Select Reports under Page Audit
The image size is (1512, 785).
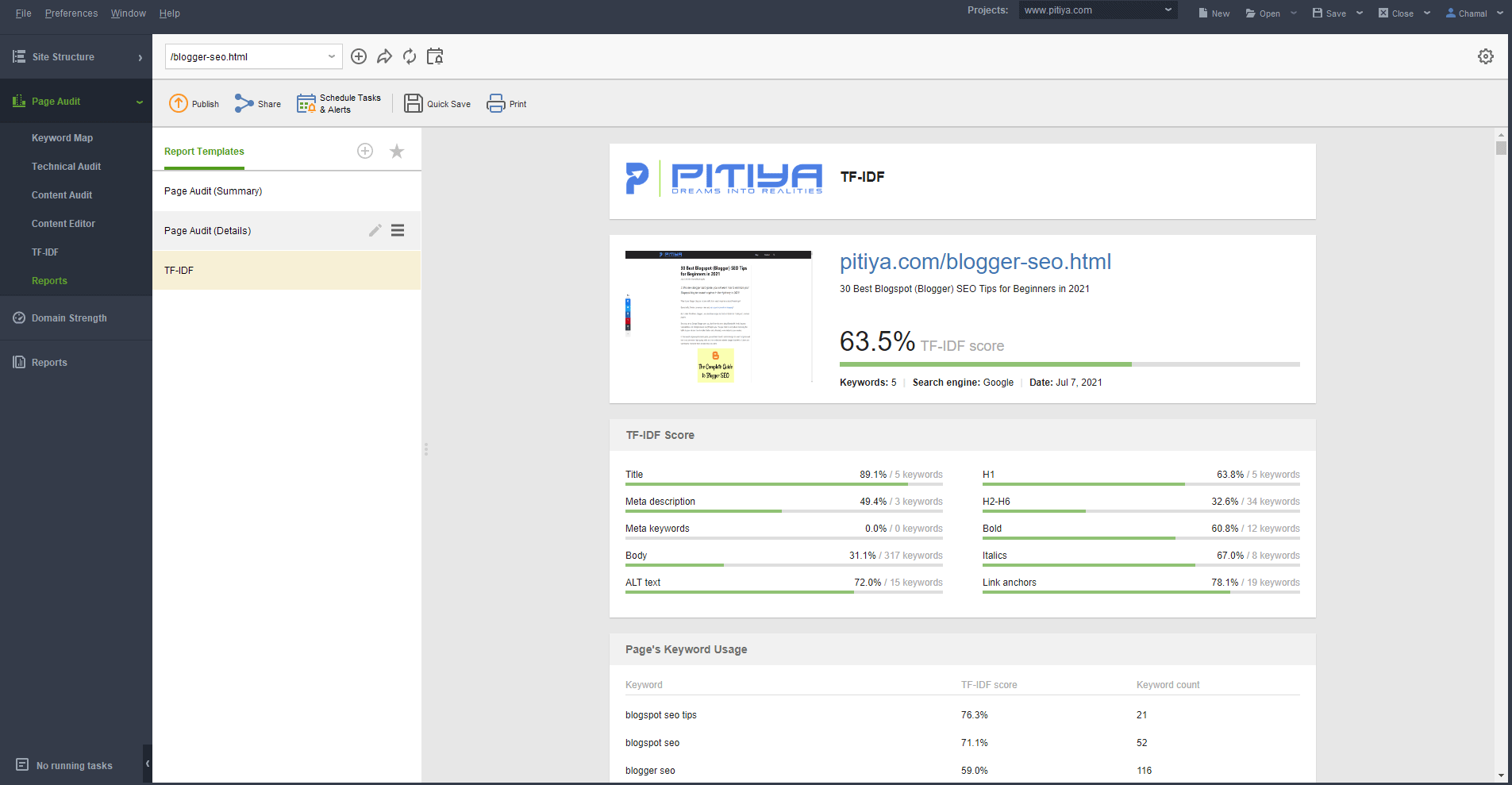(49, 280)
